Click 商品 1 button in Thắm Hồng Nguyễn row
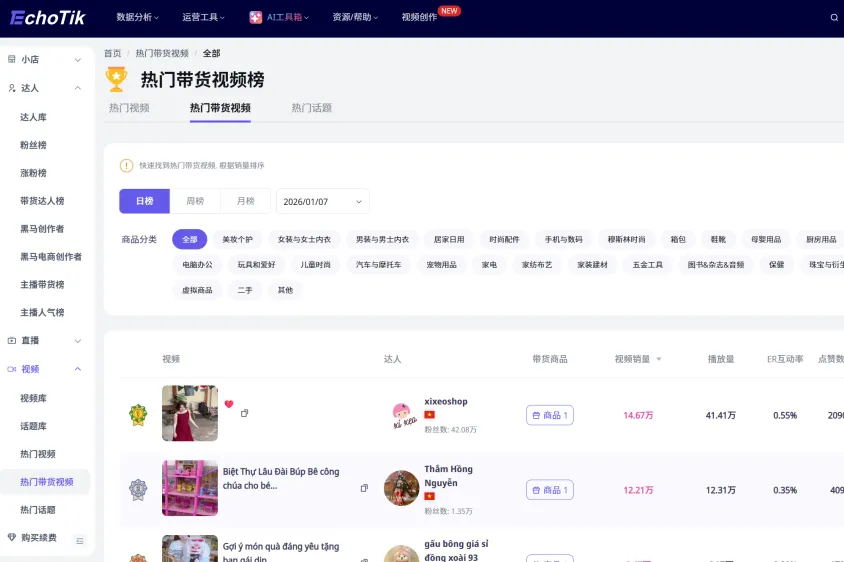 (550, 490)
